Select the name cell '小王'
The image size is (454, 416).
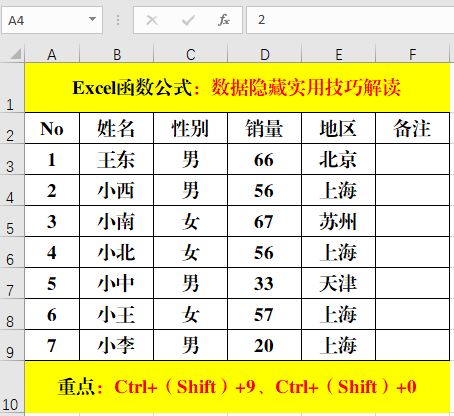click(x=116, y=314)
